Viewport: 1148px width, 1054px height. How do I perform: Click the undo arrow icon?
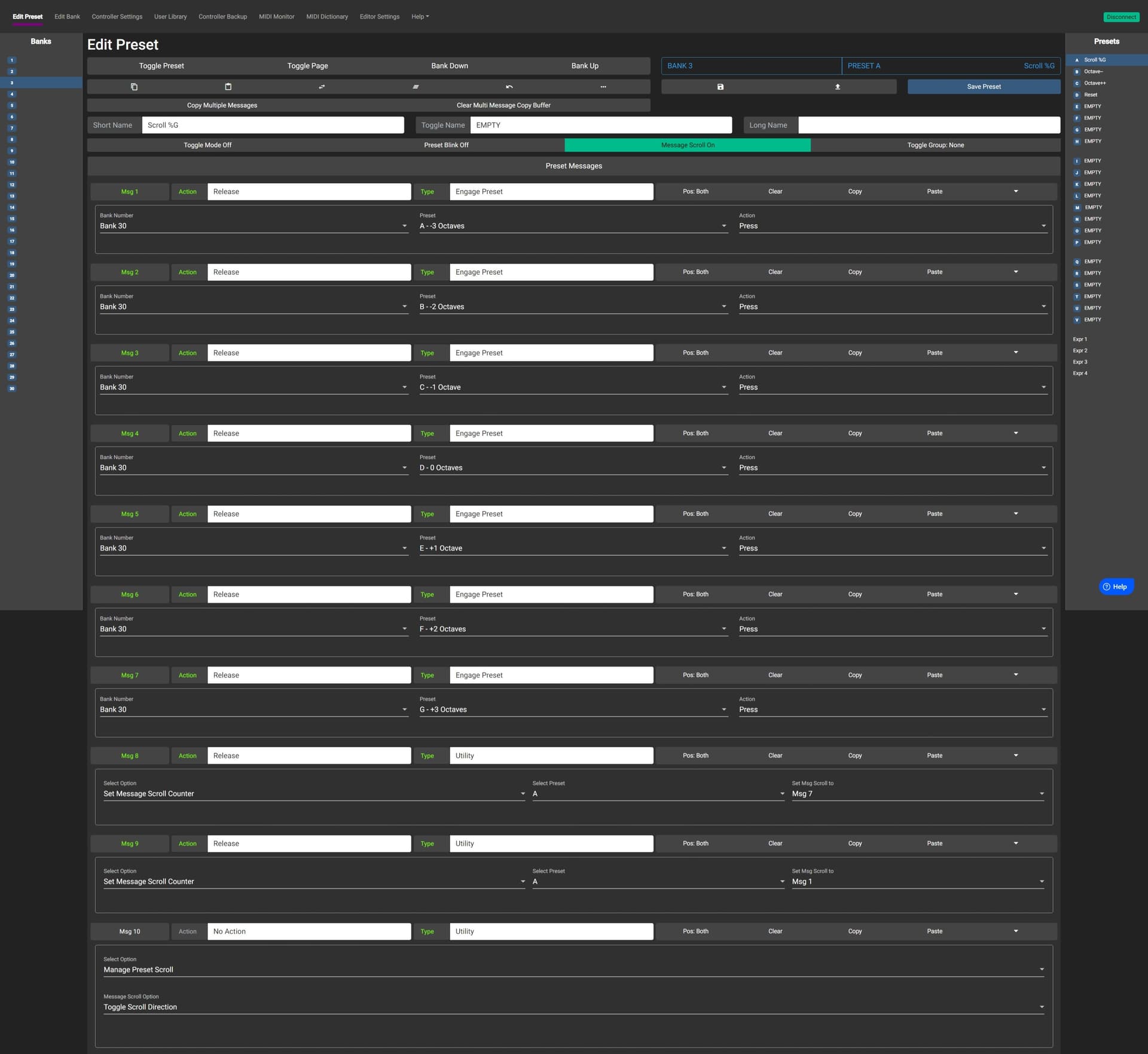[x=509, y=87]
